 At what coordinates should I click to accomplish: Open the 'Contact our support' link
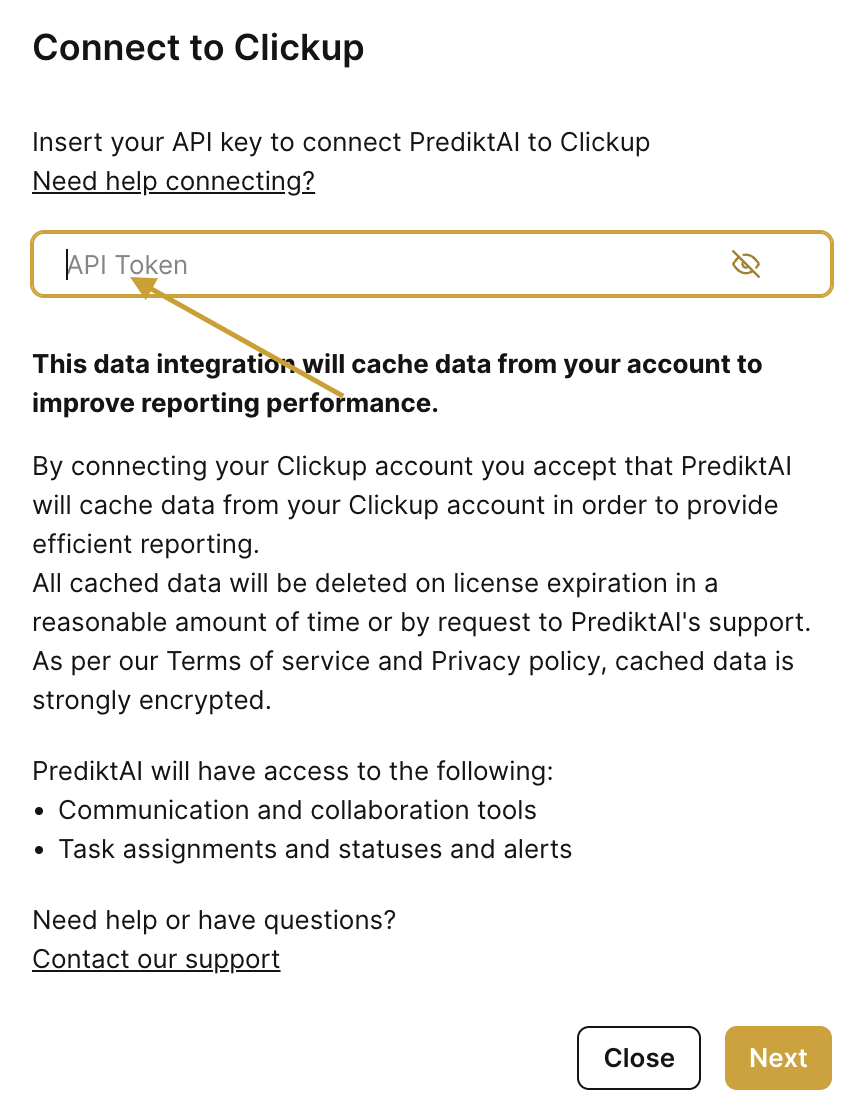click(x=156, y=959)
